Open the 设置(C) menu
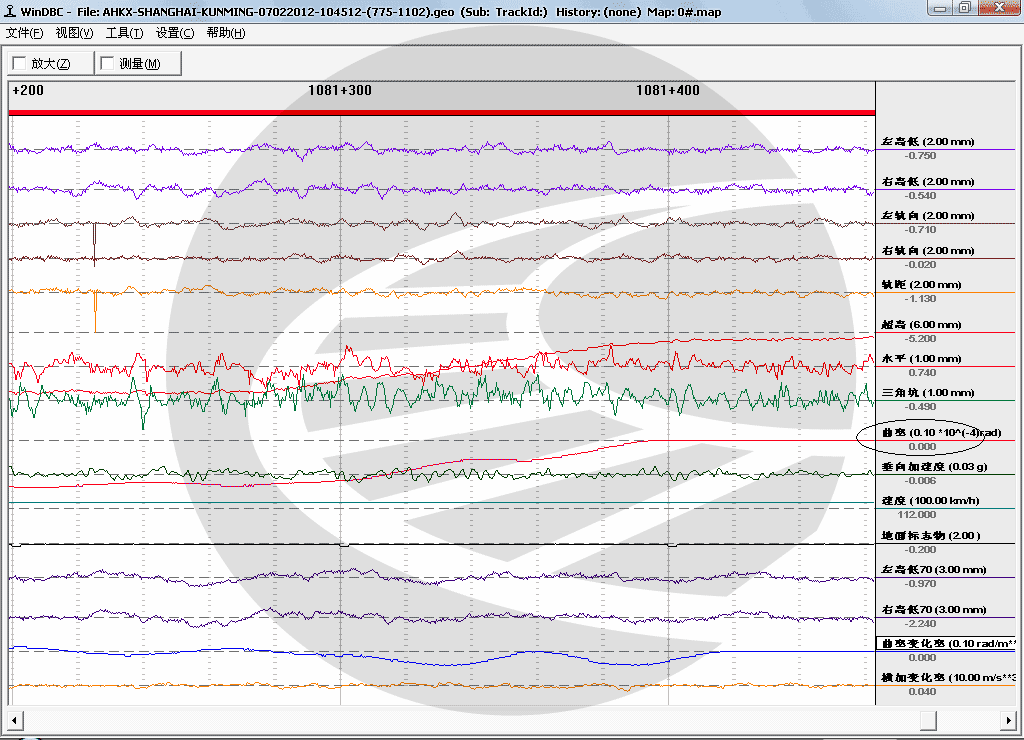1024x740 pixels. [x=174, y=33]
